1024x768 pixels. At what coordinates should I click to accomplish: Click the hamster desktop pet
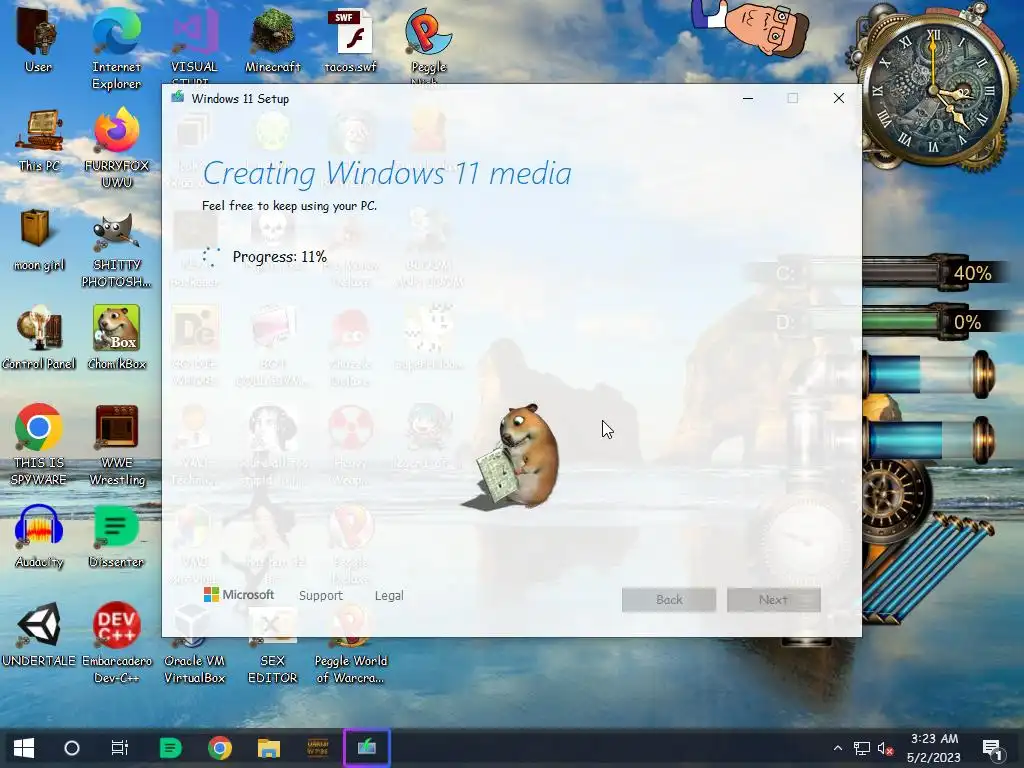click(515, 456)
